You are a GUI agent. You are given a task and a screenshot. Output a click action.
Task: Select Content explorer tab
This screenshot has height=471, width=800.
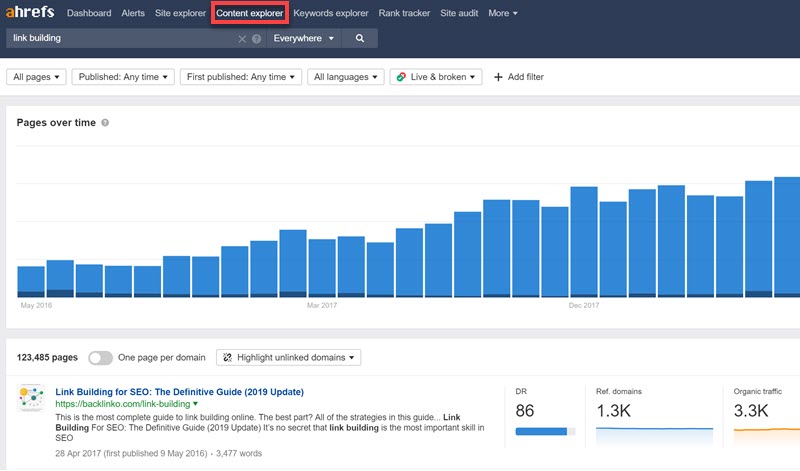coord(249,13)
